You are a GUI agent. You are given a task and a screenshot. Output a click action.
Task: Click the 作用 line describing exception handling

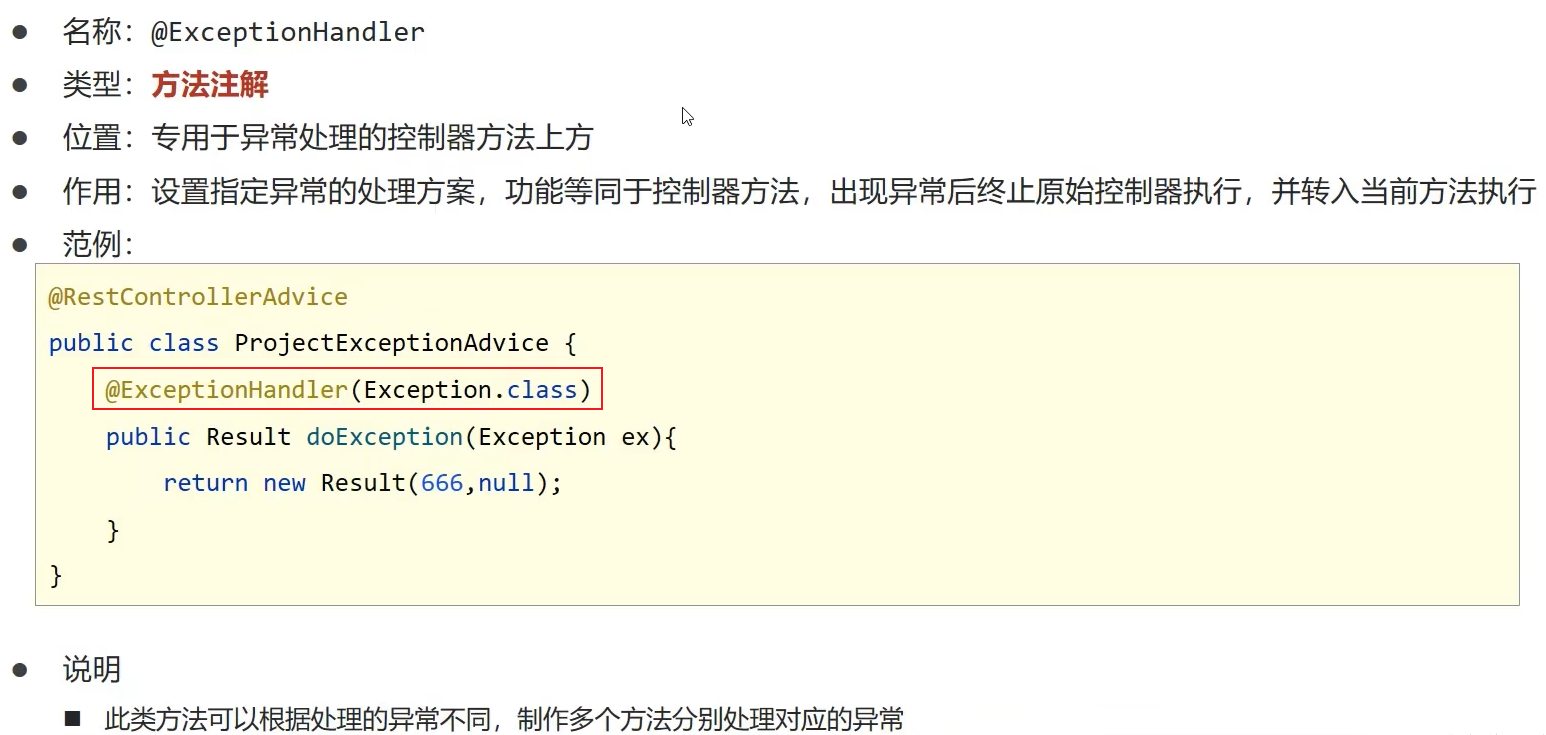[x=843, y=191]
